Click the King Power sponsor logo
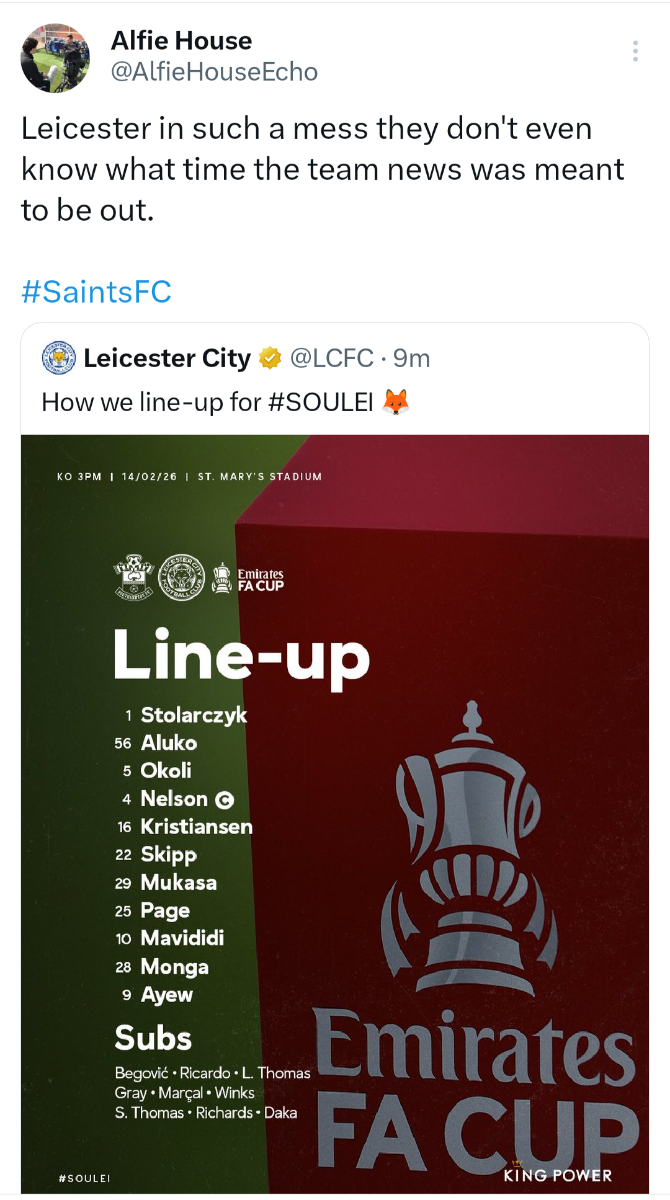 (557, 1171)
